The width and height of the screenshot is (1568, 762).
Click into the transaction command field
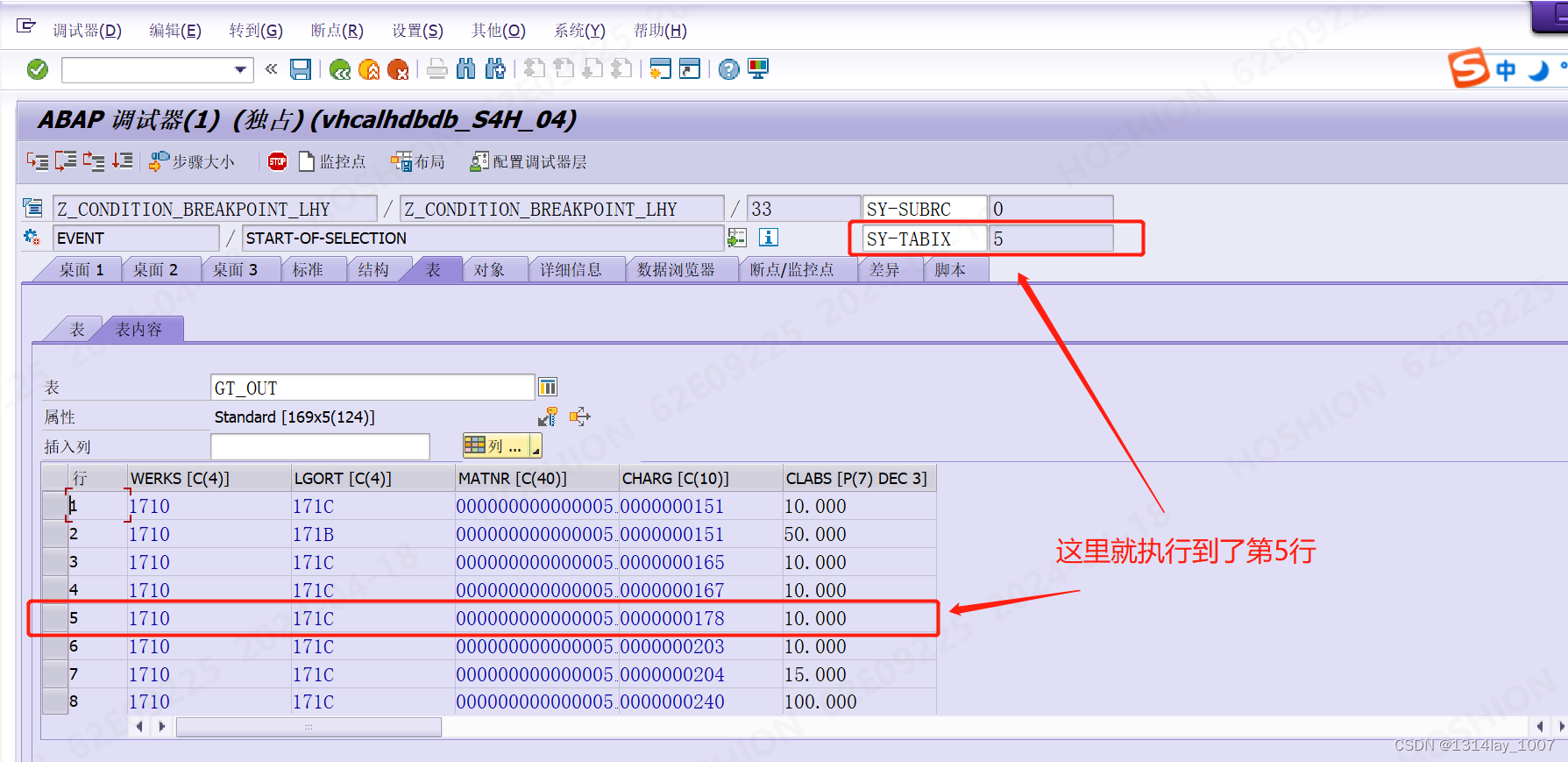(x=147, y=69)
